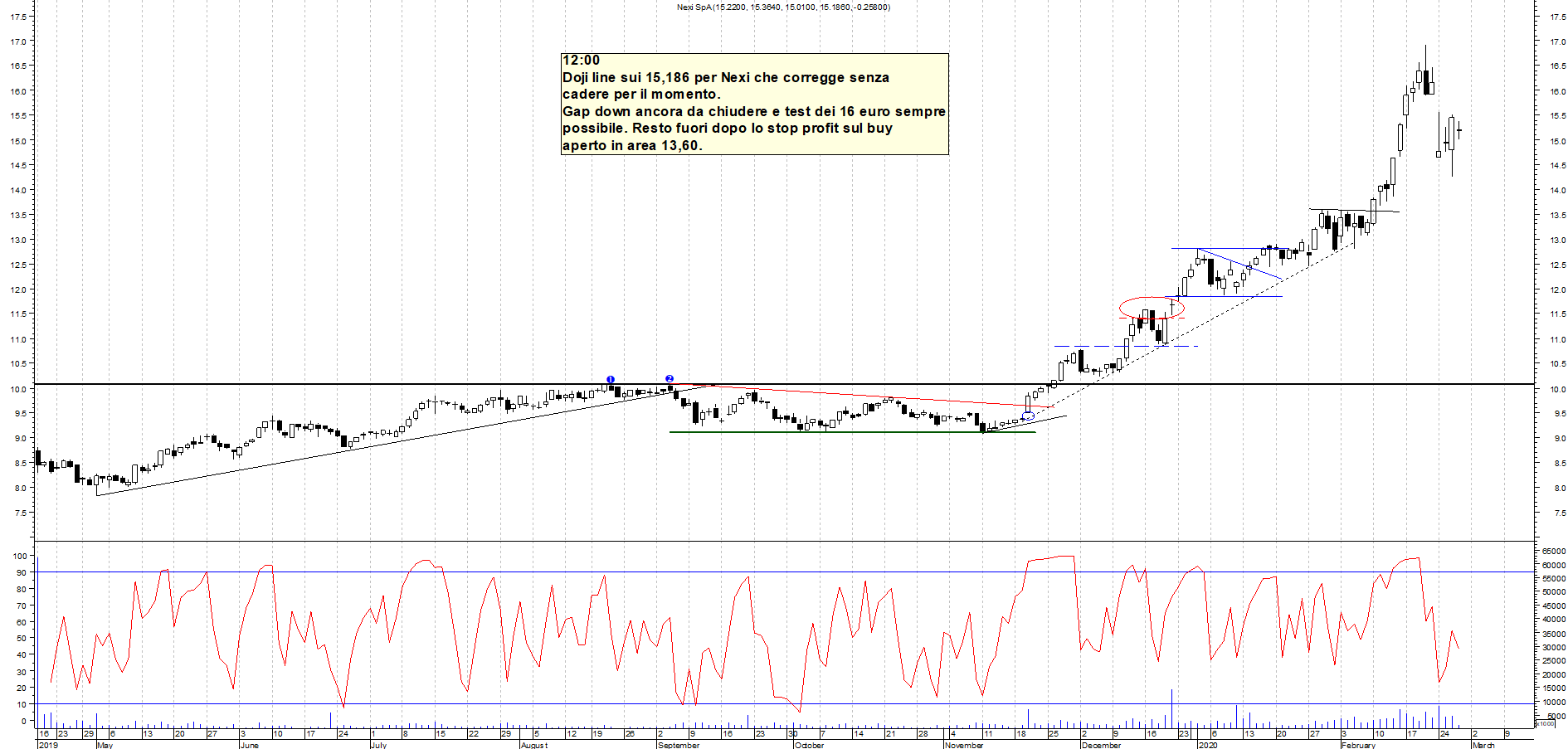Click the 'May' month label on time axis
The width and height of the screenshot is (1568, 749).
coord(105,745)
